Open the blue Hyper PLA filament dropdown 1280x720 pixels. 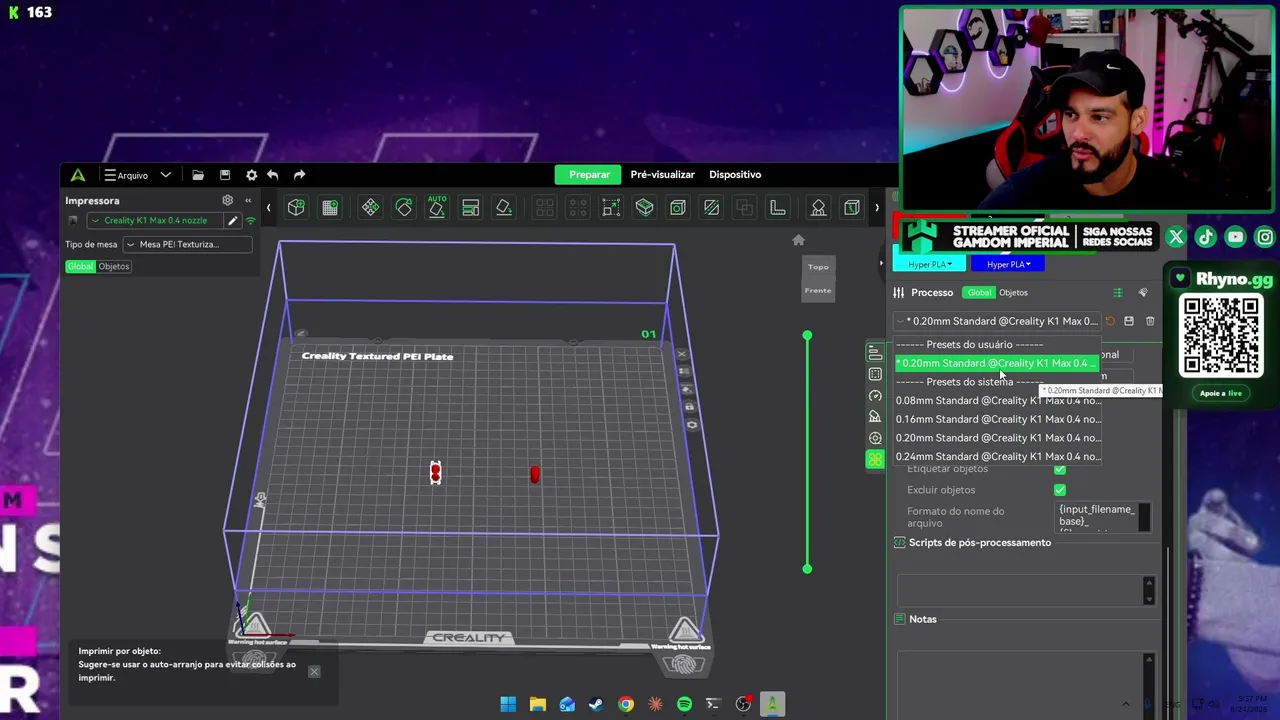tap(1008, 264)
